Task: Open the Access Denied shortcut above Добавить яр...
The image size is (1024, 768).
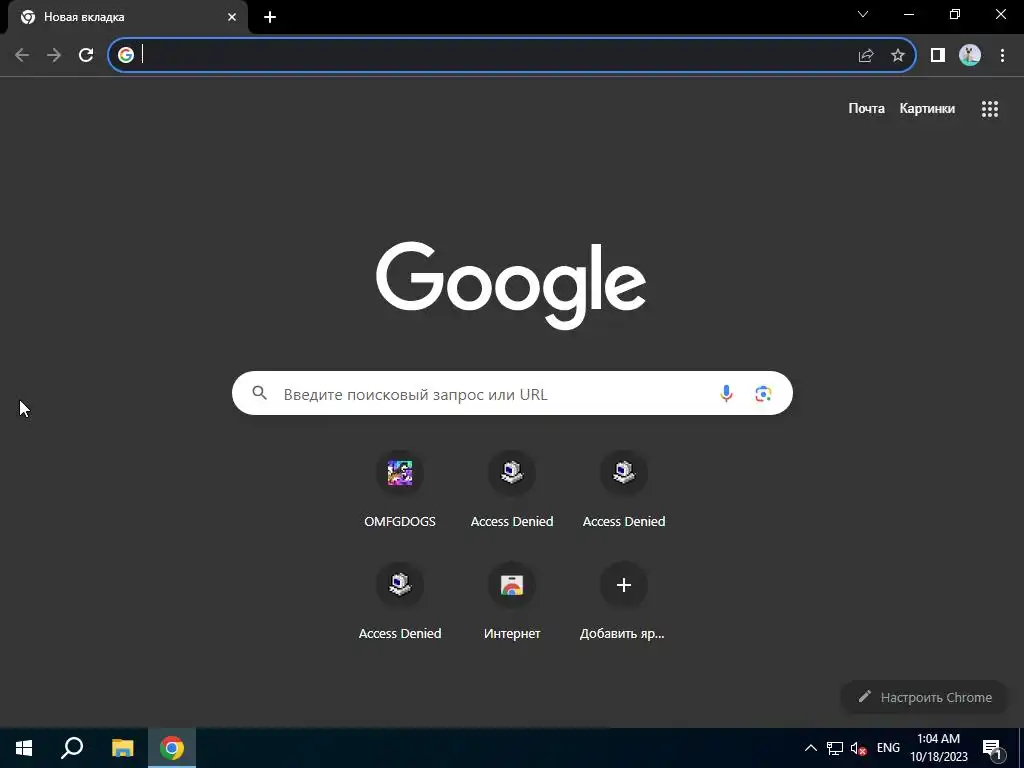Action: pyautogui.click(x=624, y=487)
